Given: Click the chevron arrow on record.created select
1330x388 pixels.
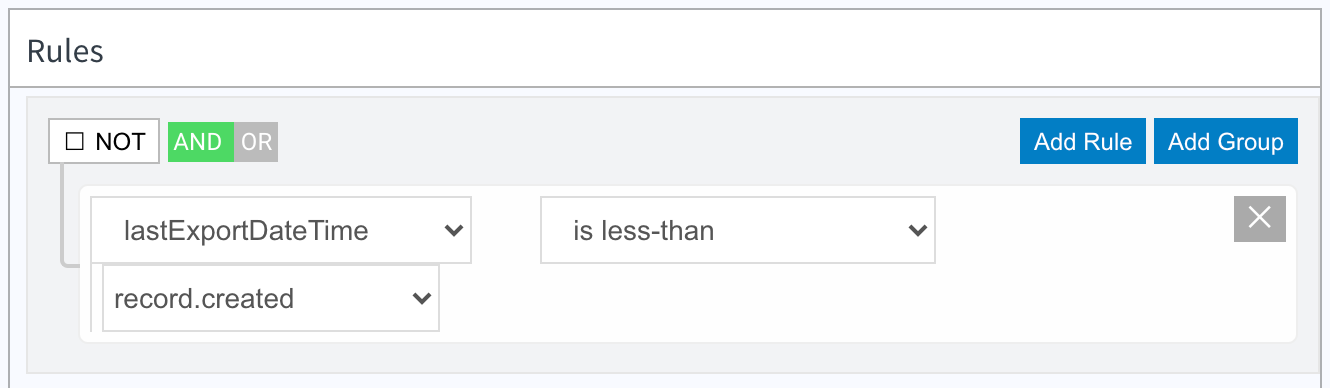Looking at the screenshot, I should (421, 299).
